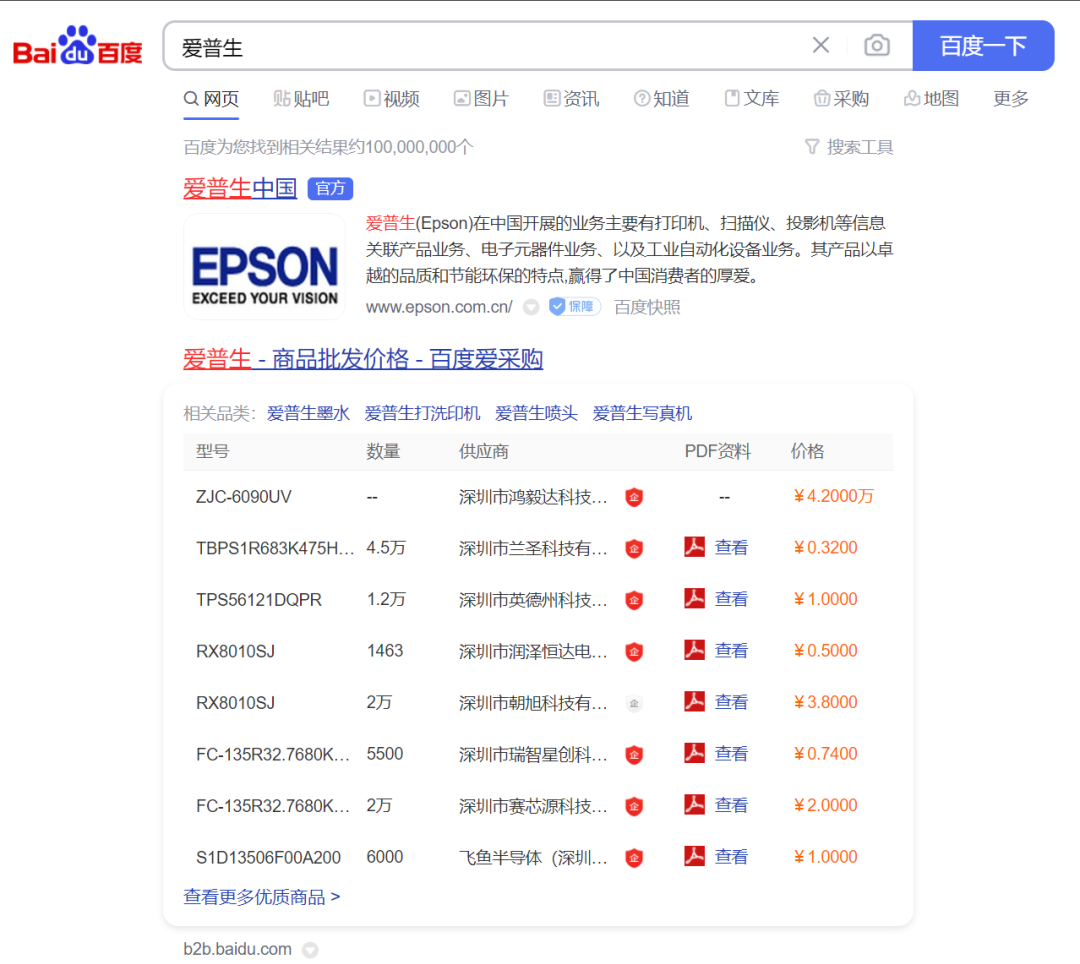
Task: Click the PDF icon in the TPS56121DQPR row
Action: click(694, 598)
